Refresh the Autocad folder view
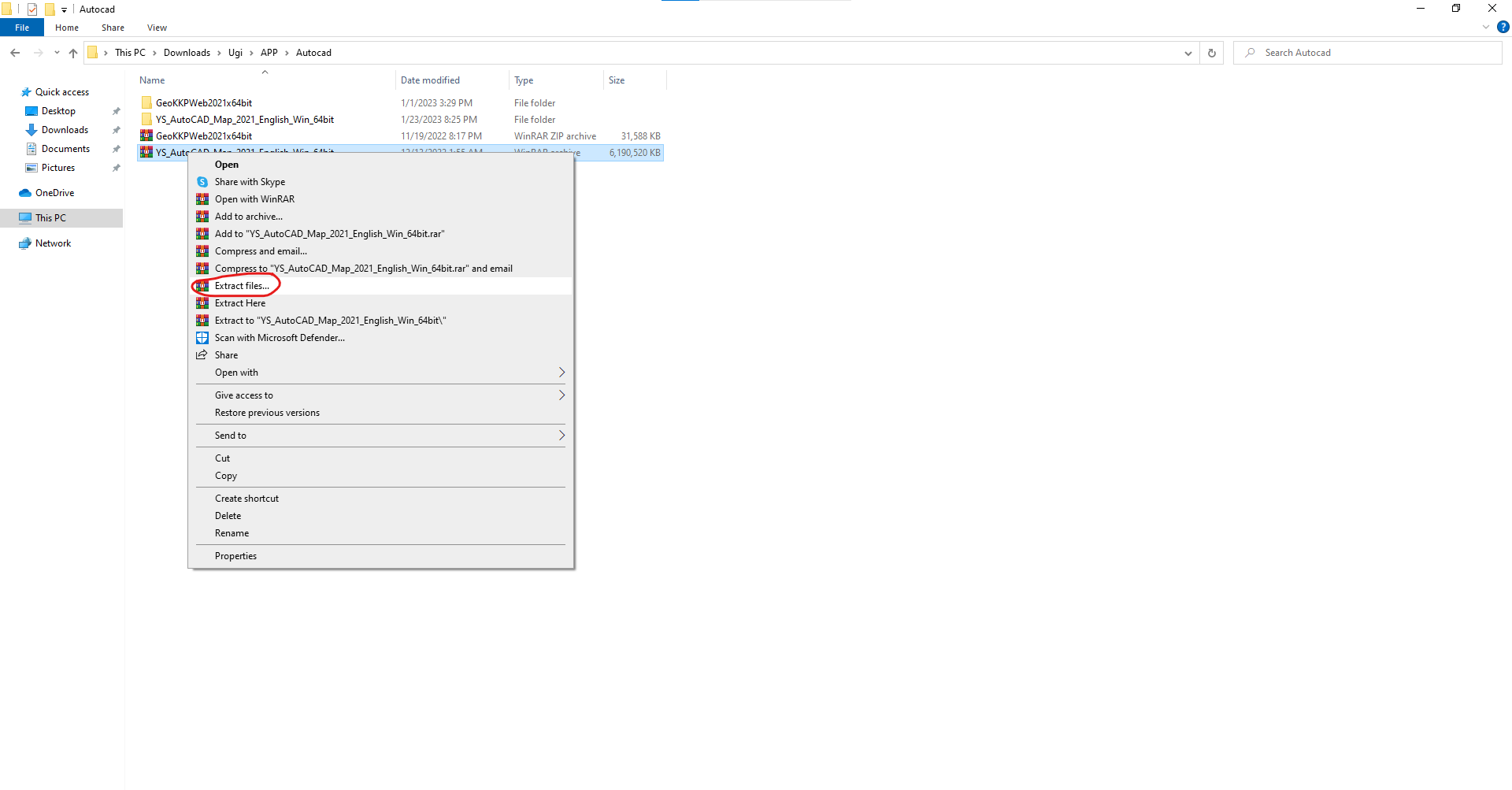 coord(1212,53)
